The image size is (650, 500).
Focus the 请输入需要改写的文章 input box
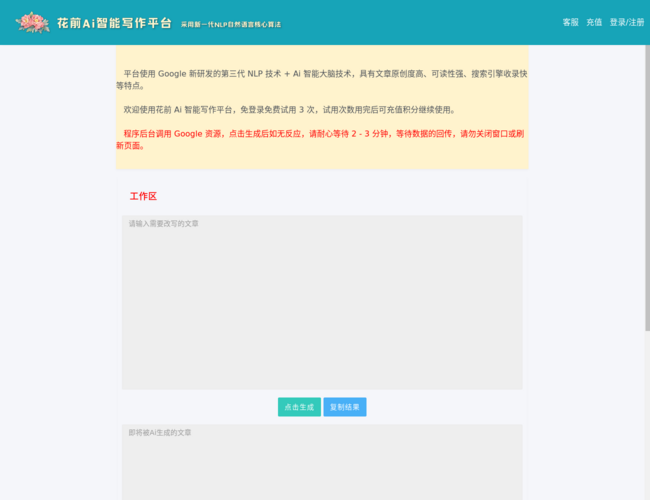tap(322, 302)
